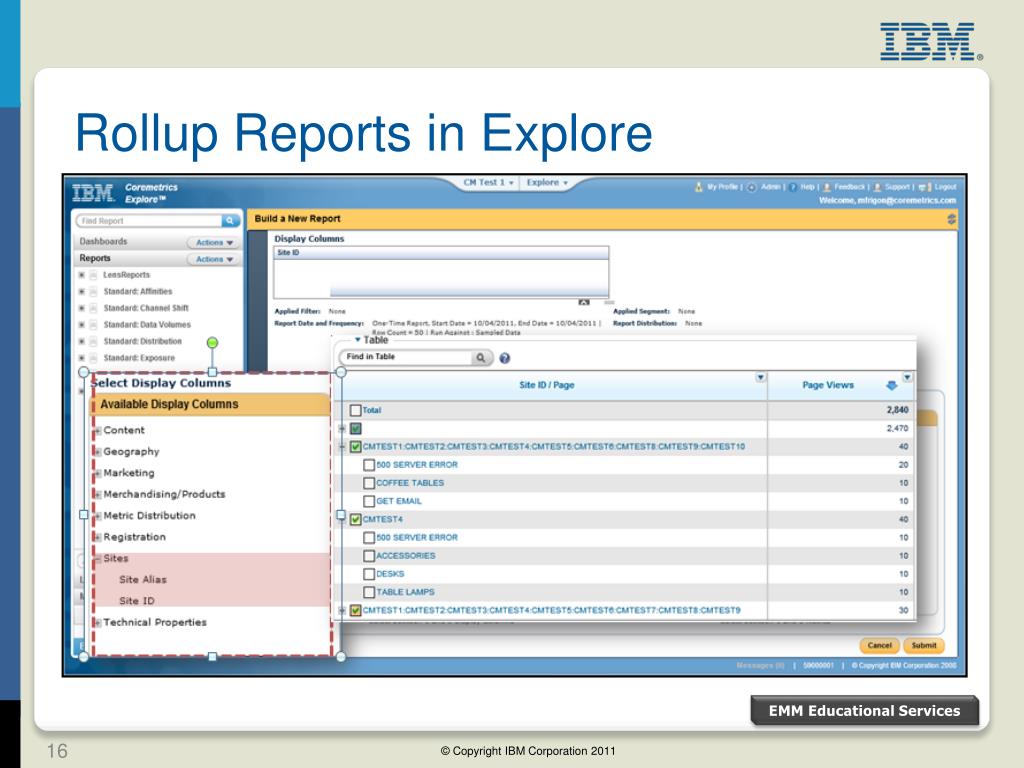Uncheck the checkbox for row ending CMTEST10
Image resolution: width=1024 pixels, height=768 pixels.
355,447
